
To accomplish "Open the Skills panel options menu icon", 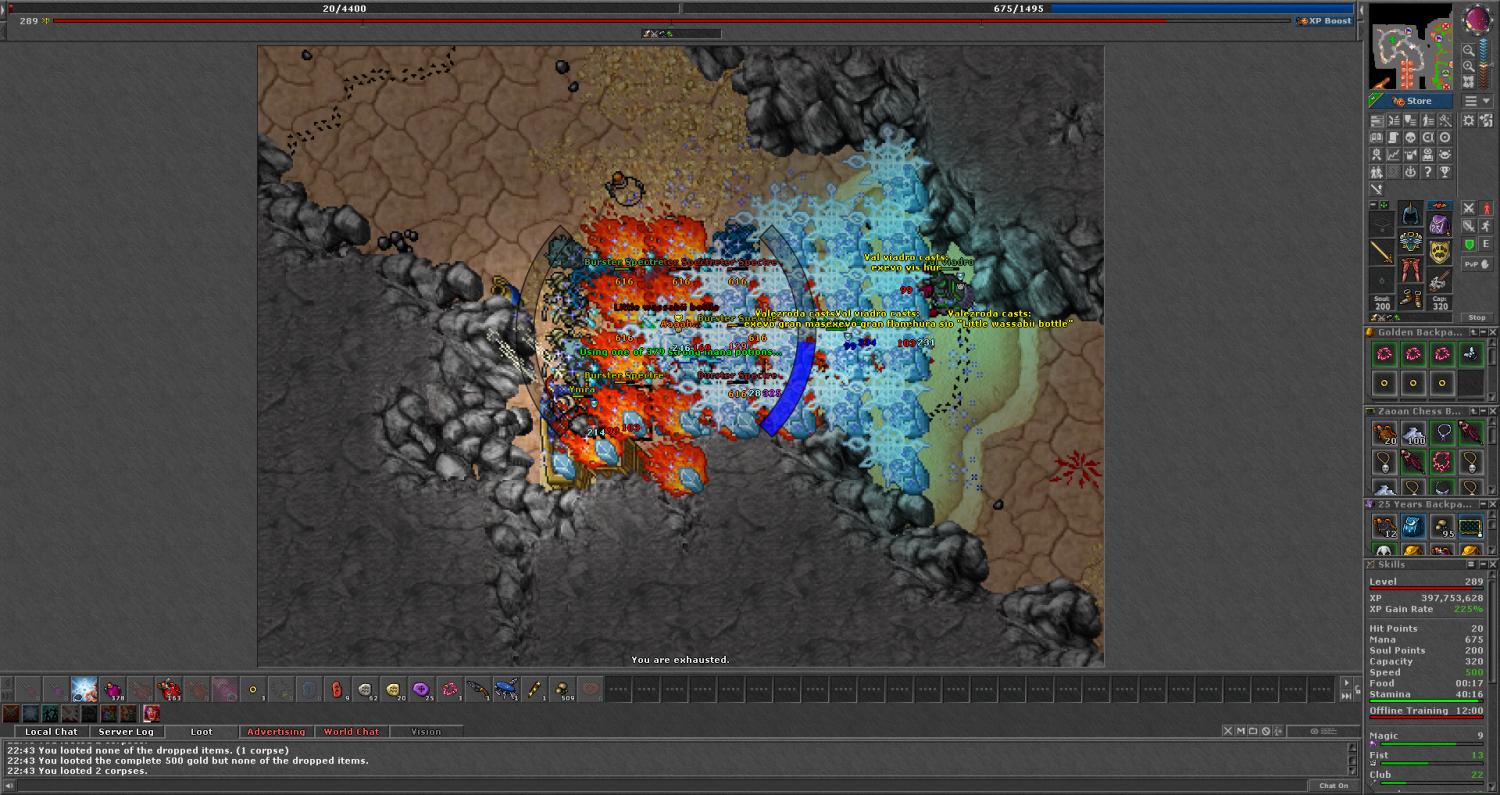I will click(1471, 564).
